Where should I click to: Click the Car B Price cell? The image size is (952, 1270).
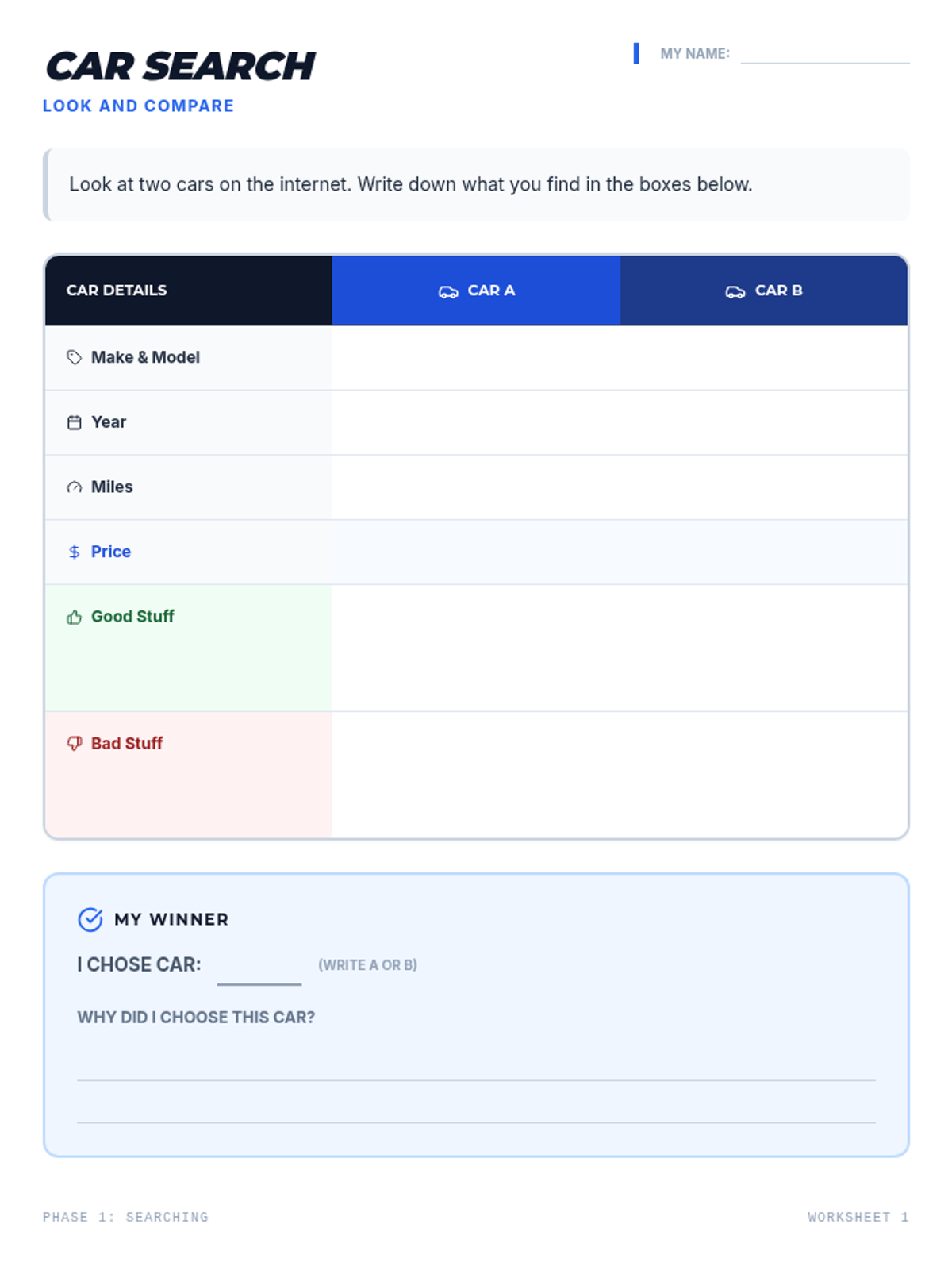click(x=764, y=552)
